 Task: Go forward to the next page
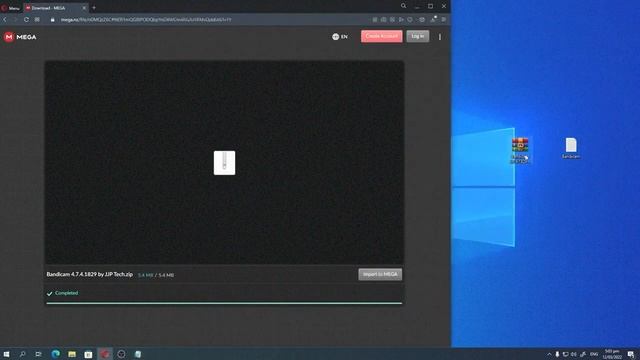[16, 20]
